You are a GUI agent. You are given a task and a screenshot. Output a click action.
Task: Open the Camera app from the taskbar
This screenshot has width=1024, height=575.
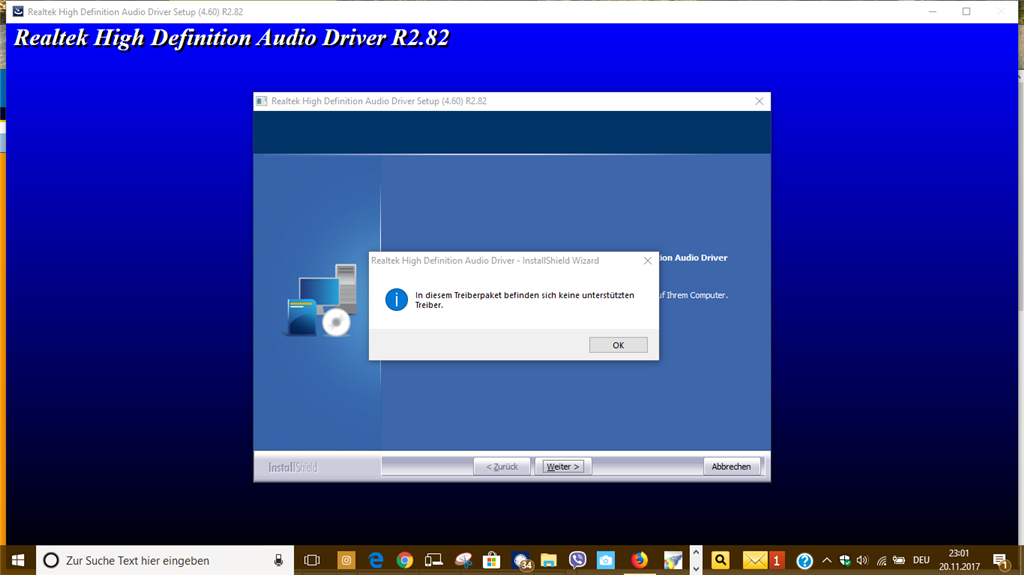[606, 561]
